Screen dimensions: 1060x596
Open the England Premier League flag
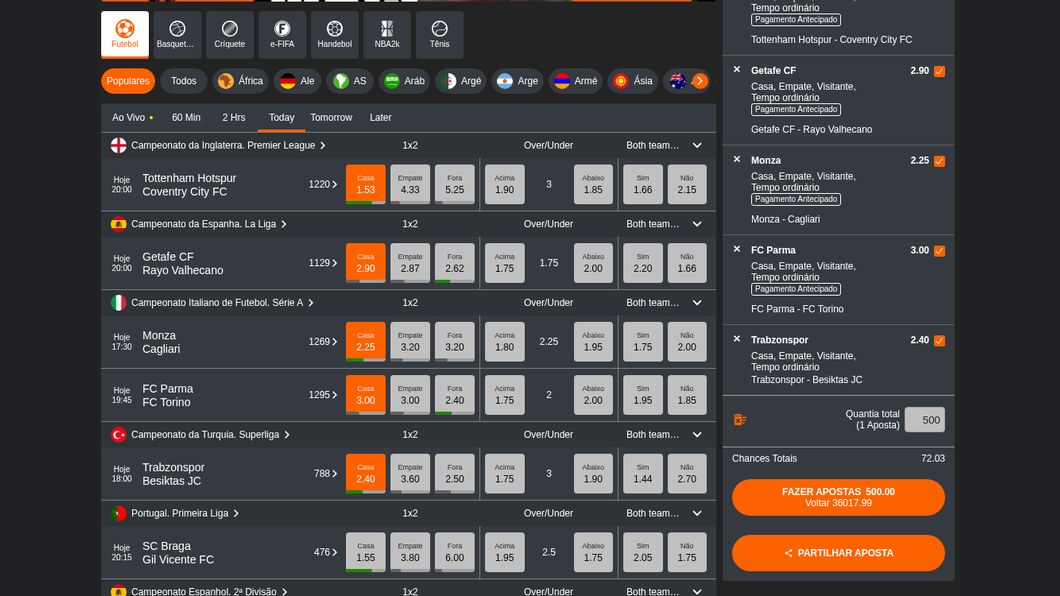tap(118, 145)
